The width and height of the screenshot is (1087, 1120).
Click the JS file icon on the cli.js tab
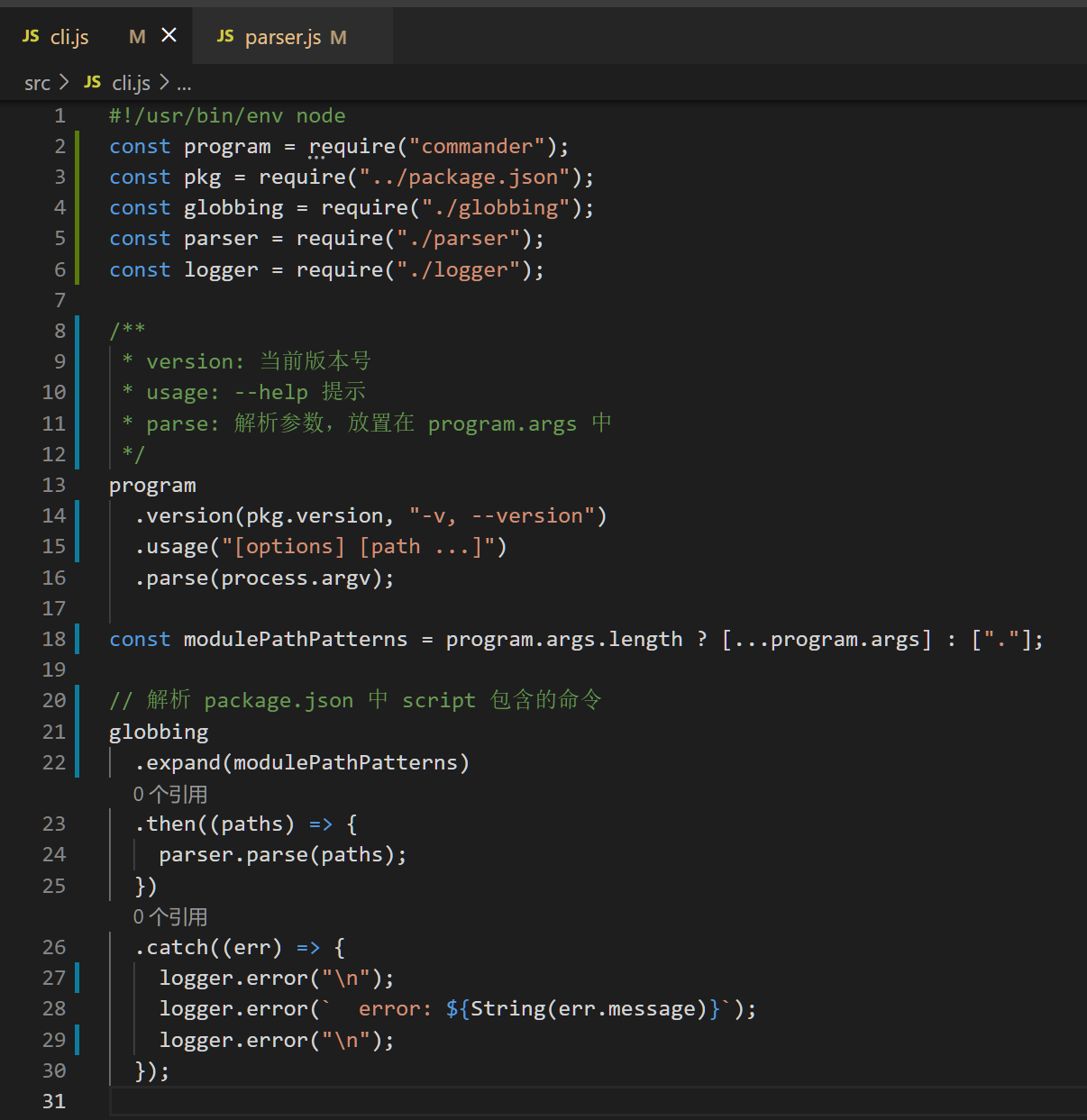31,36
